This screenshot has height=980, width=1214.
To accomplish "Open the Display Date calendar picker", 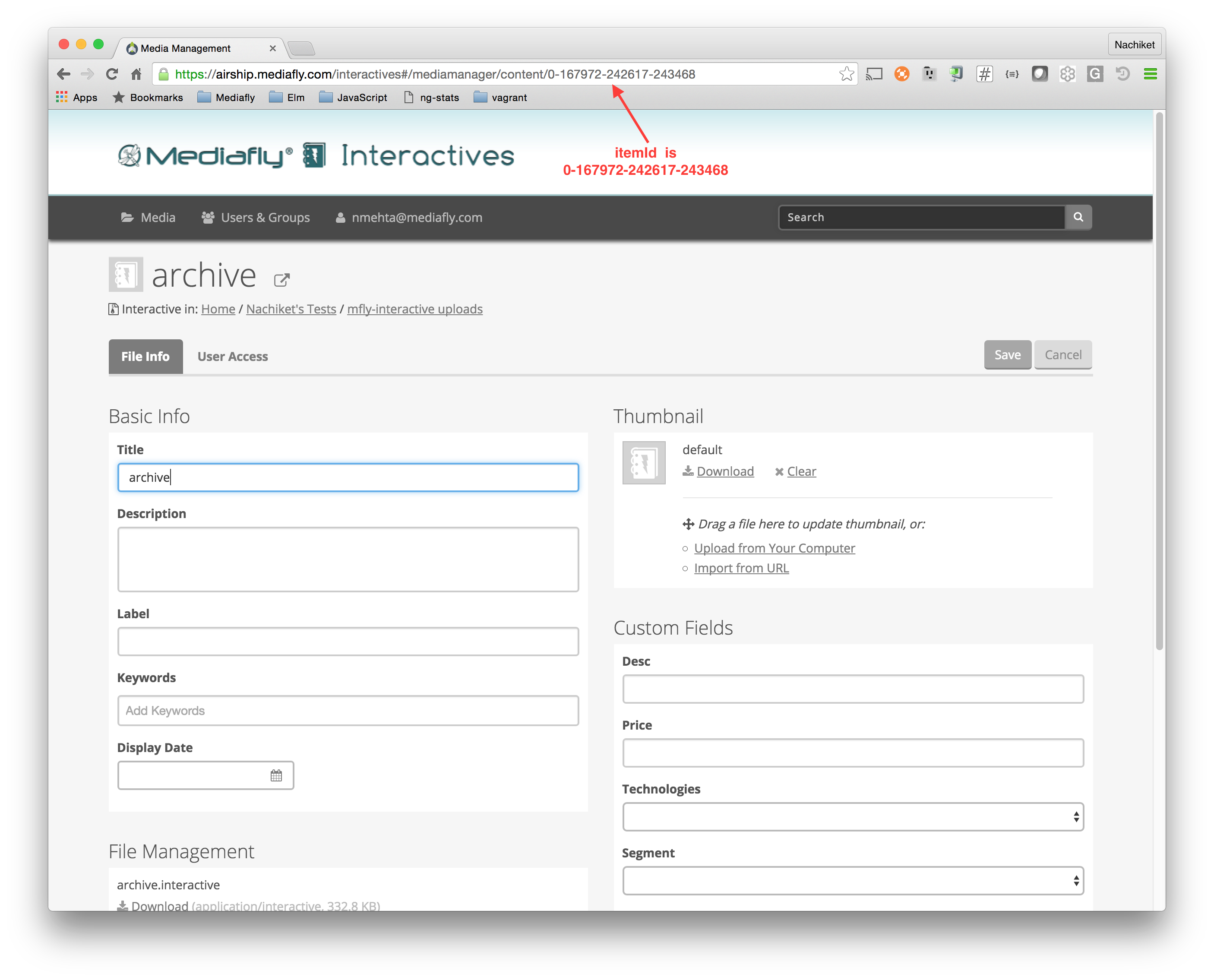I will coord(276,776).
